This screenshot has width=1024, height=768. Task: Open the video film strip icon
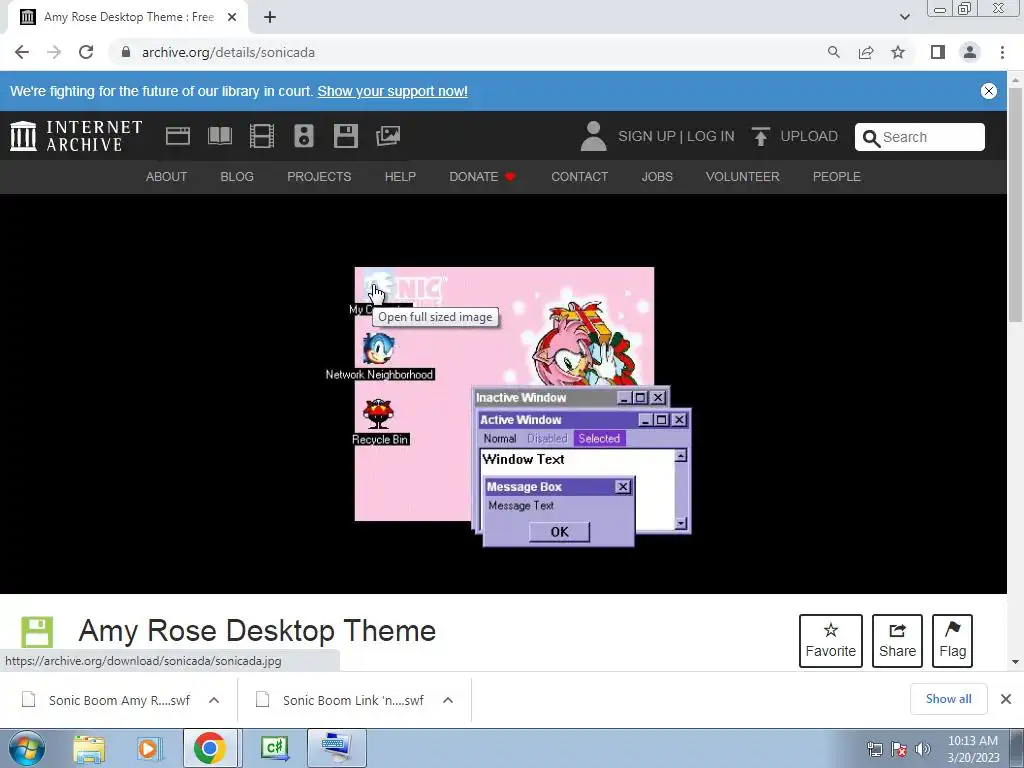click(262, 136)
